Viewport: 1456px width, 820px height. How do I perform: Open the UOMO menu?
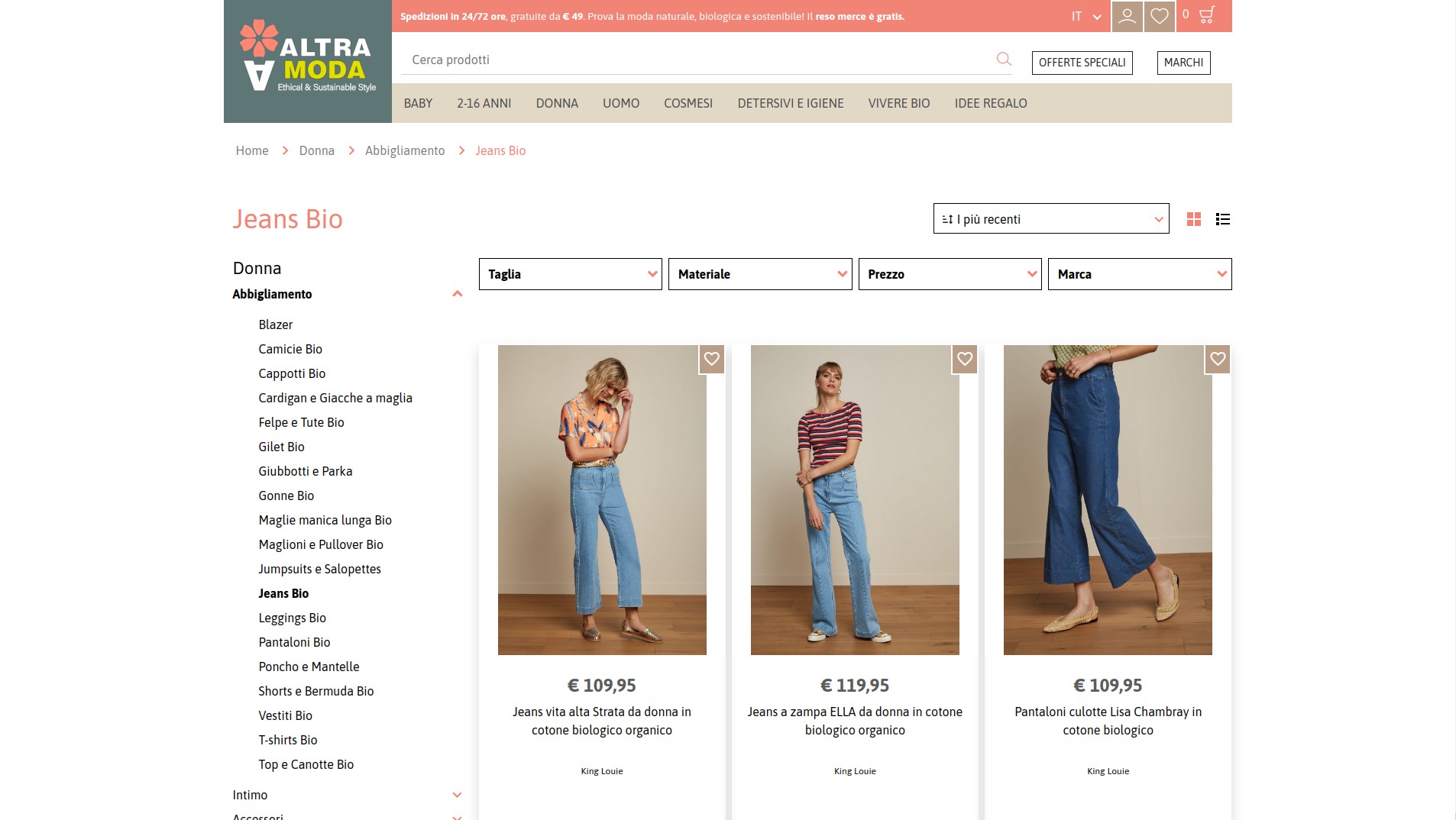coord(621,103)
